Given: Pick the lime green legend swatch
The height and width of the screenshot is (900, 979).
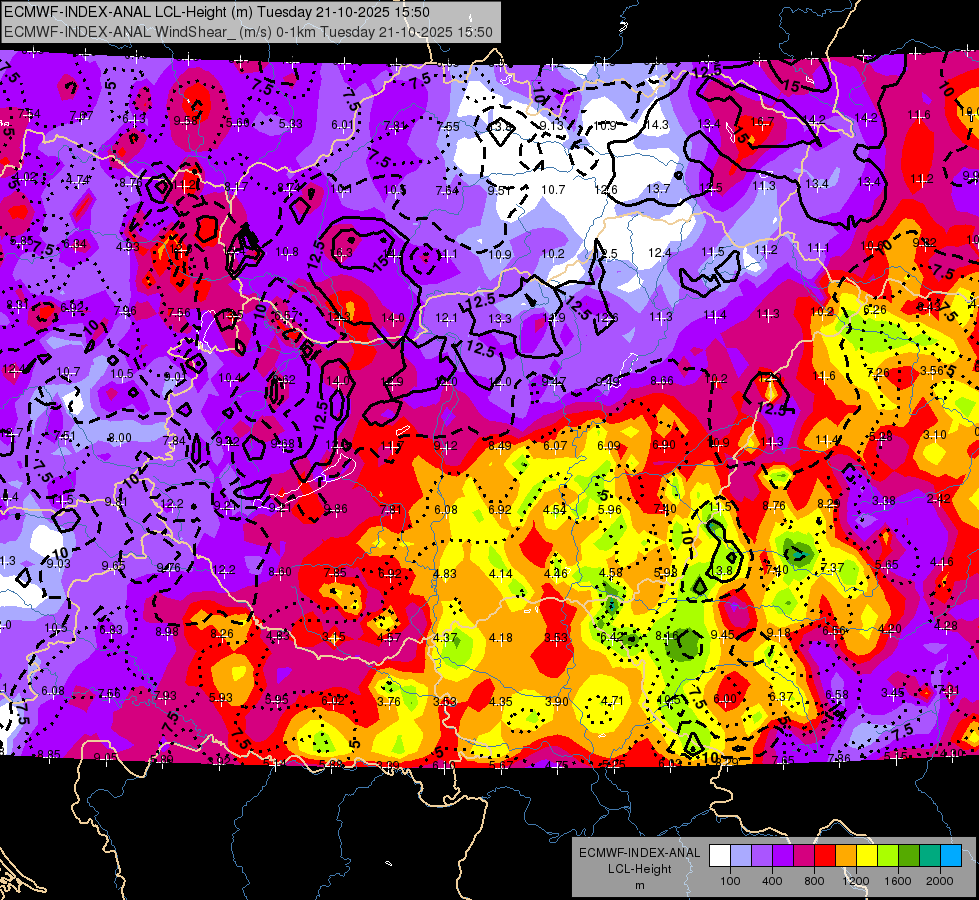Looking at the screenshot, I should click(888, 856).
